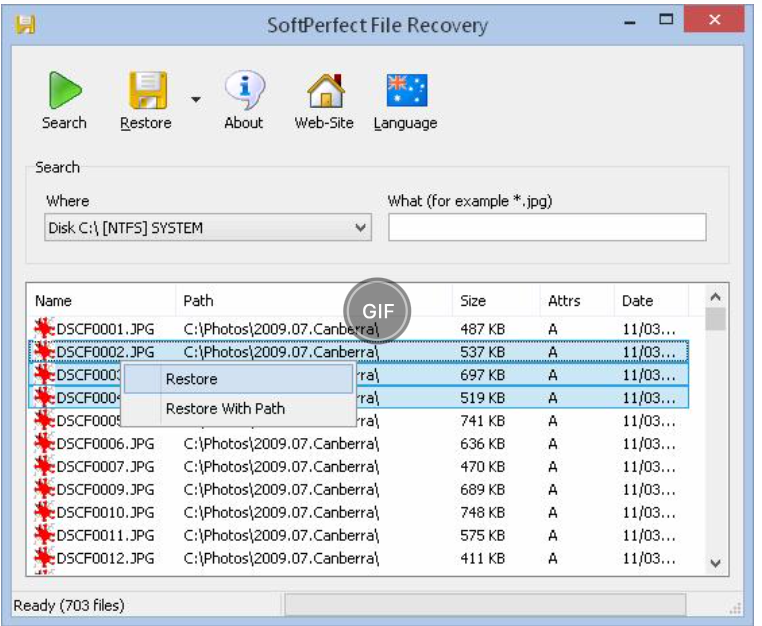Click the Language flag icon
This screenshot has height=626, width=762.
pos(406,91)
